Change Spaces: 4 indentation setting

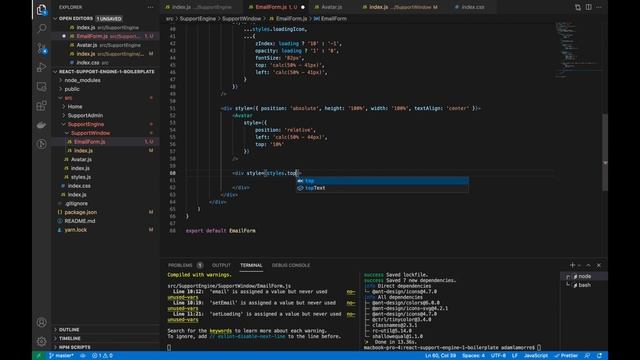pos(473,356)
